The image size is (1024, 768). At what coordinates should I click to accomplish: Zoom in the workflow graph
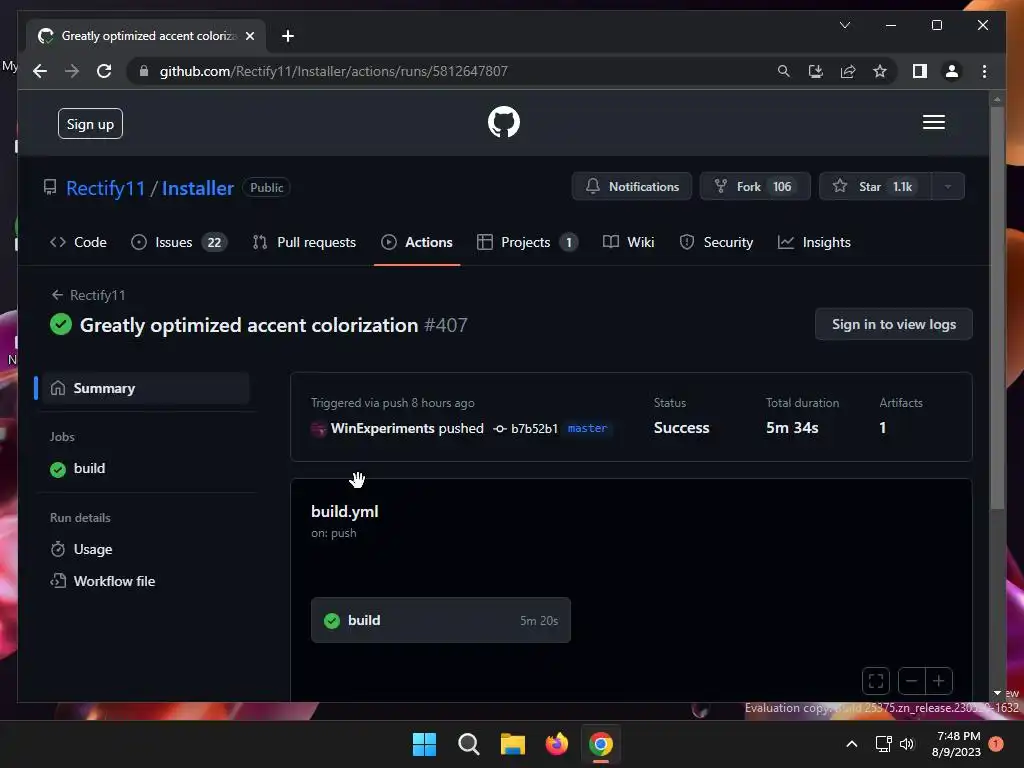938,681
